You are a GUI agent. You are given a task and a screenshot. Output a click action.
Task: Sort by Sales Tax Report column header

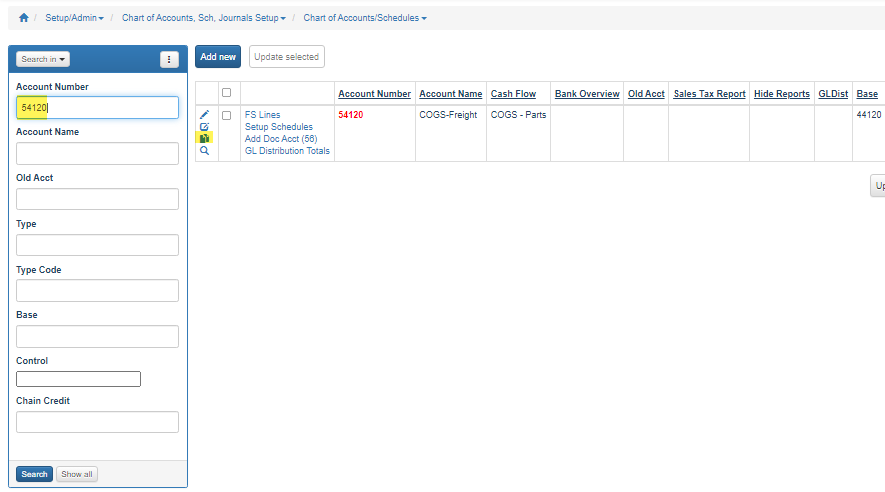pos(709,94)
